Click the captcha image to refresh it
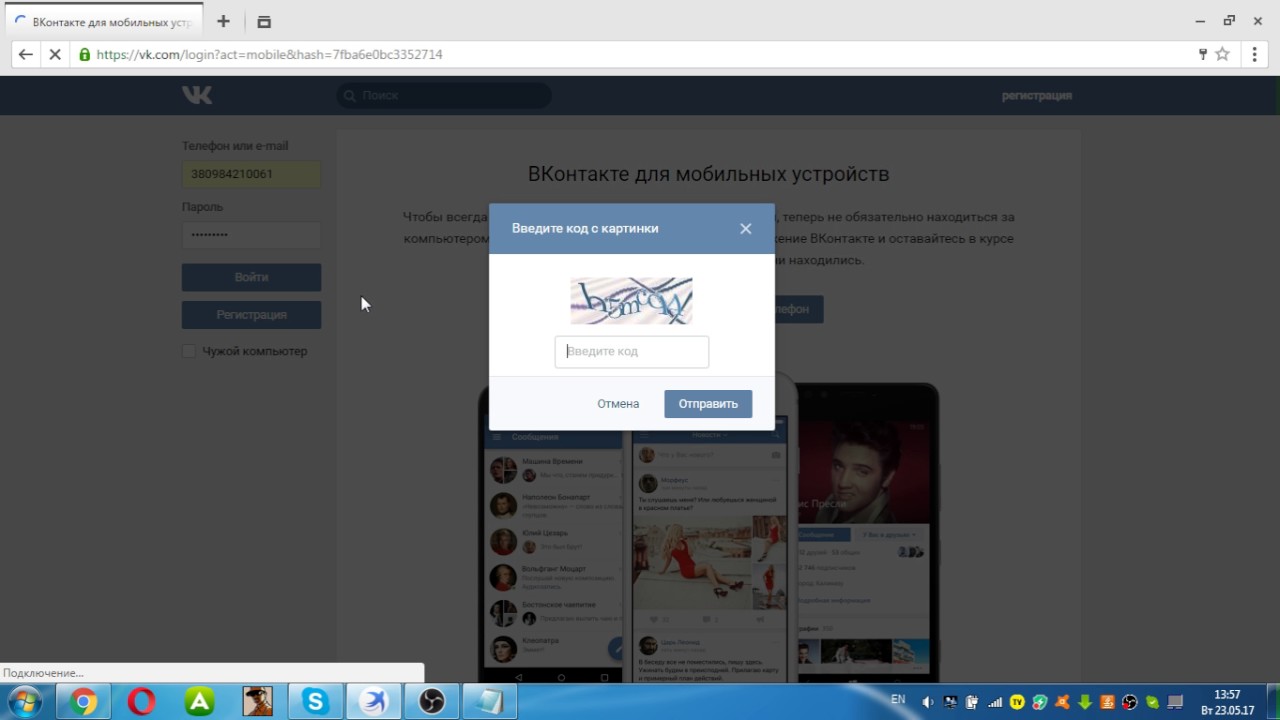This screenshot has height=720, width=1280. point(631,301)
